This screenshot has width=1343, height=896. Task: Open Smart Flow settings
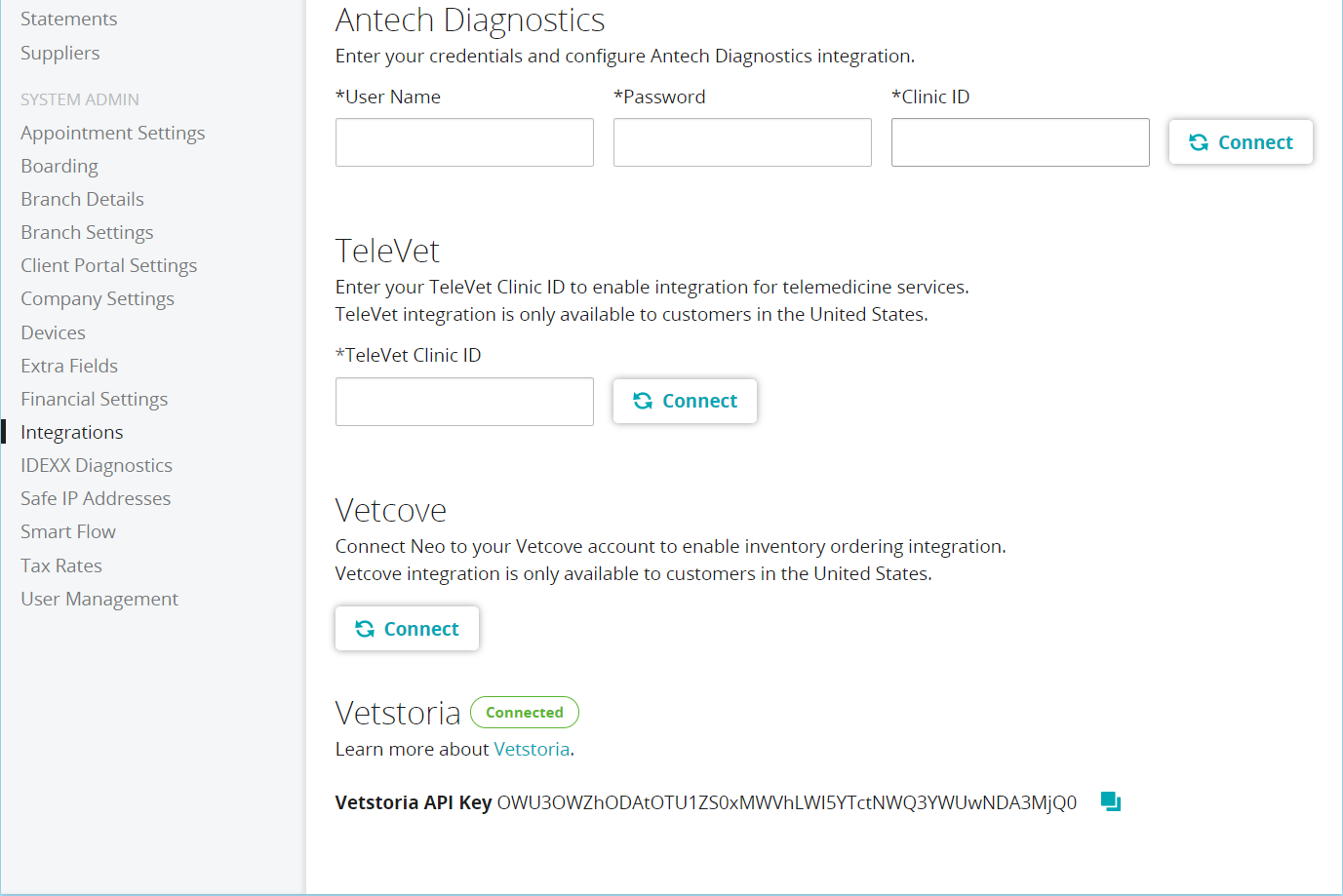(x=68, y=531)
